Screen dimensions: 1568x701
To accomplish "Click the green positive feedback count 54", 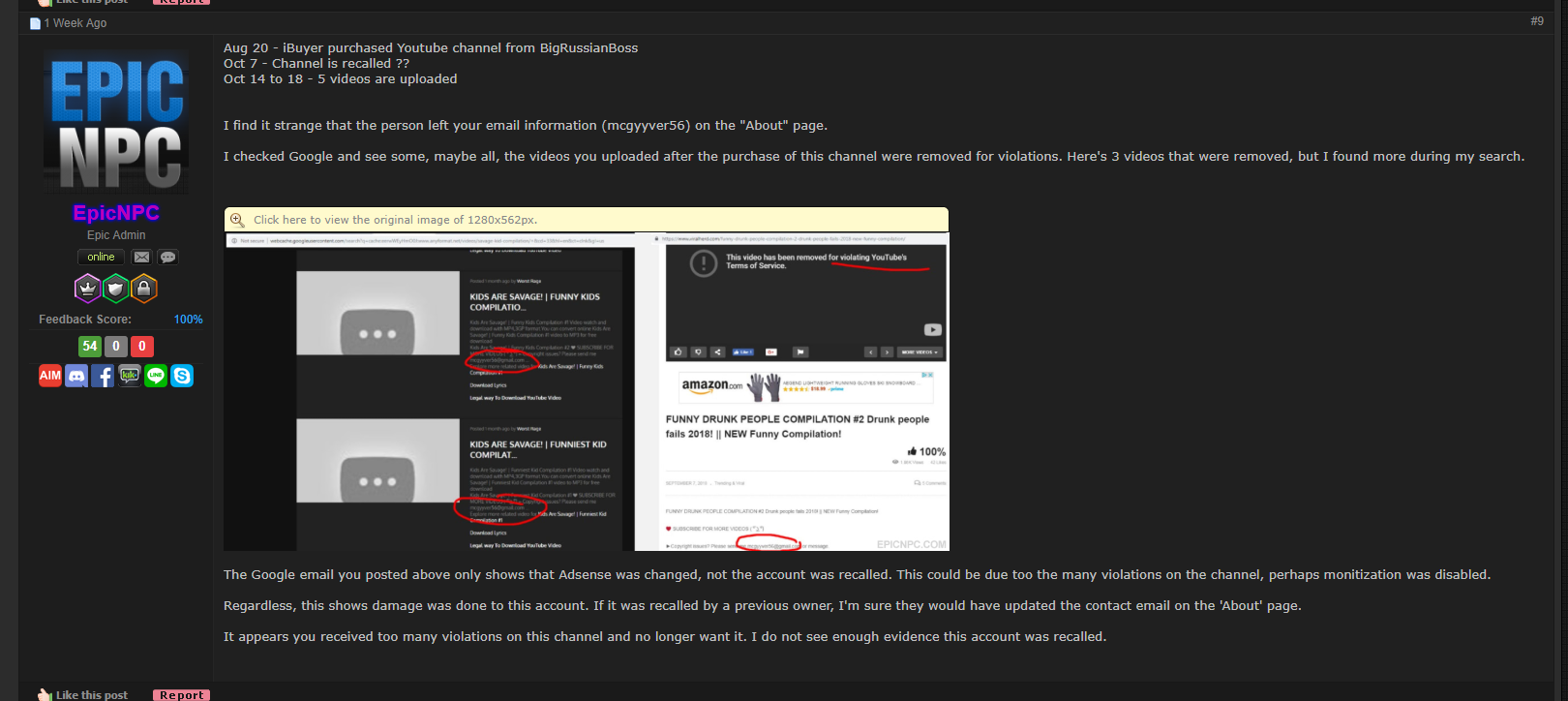I will tap(90, 346).
